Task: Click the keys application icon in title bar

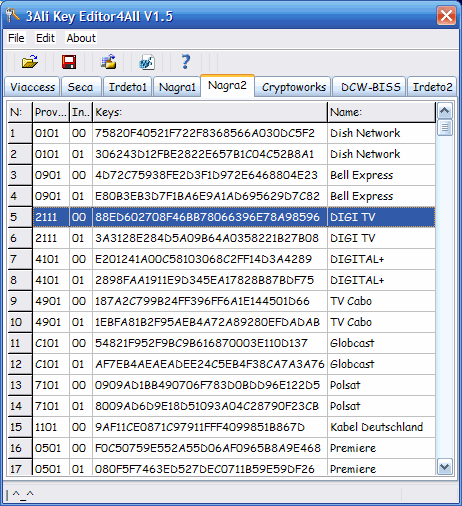Action: click(x=12, y=15)
